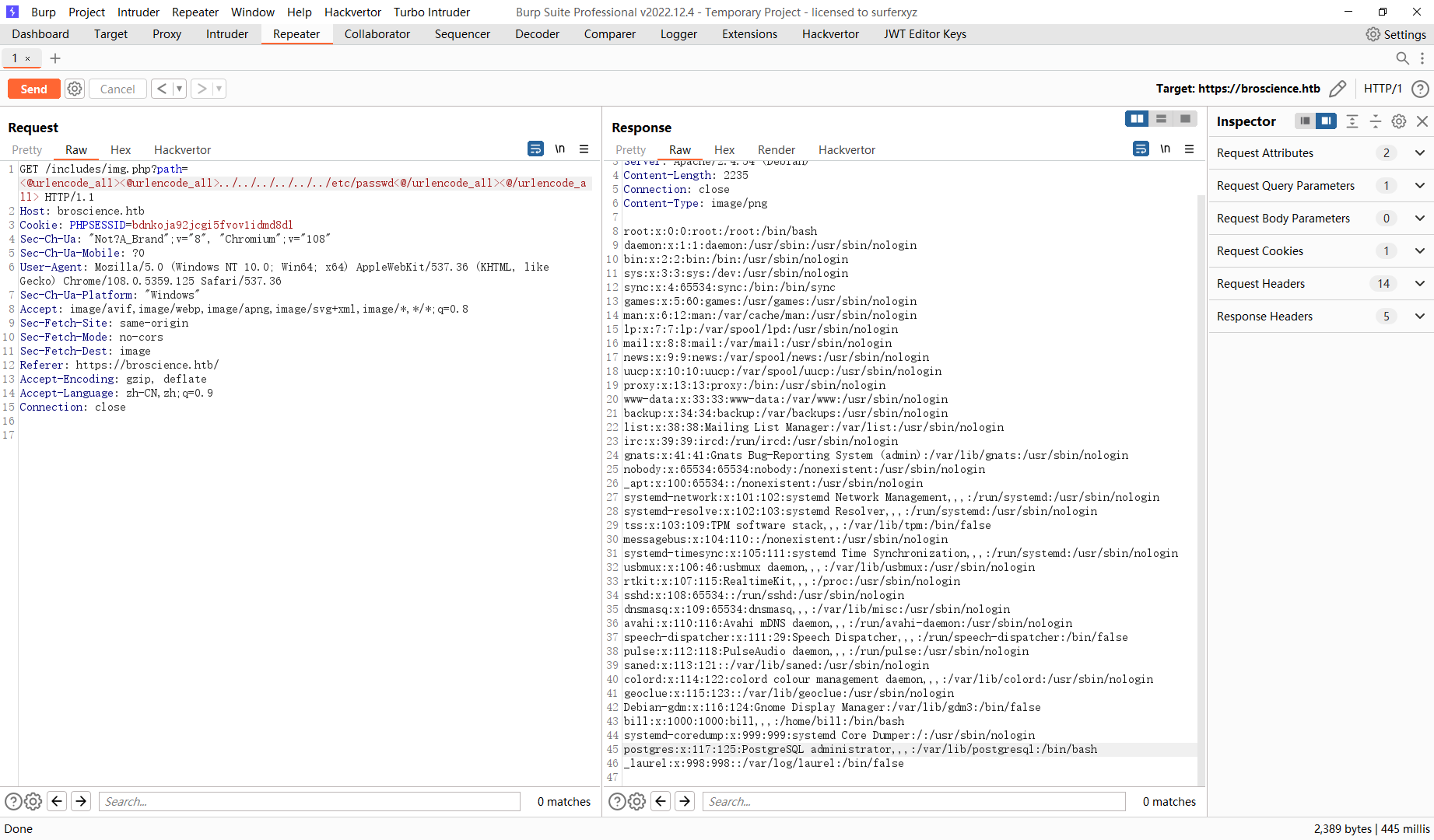Dock Inspector layout left option
Image resolution: width=1434 pixels, height=840 pixels.
[1305, 121]
